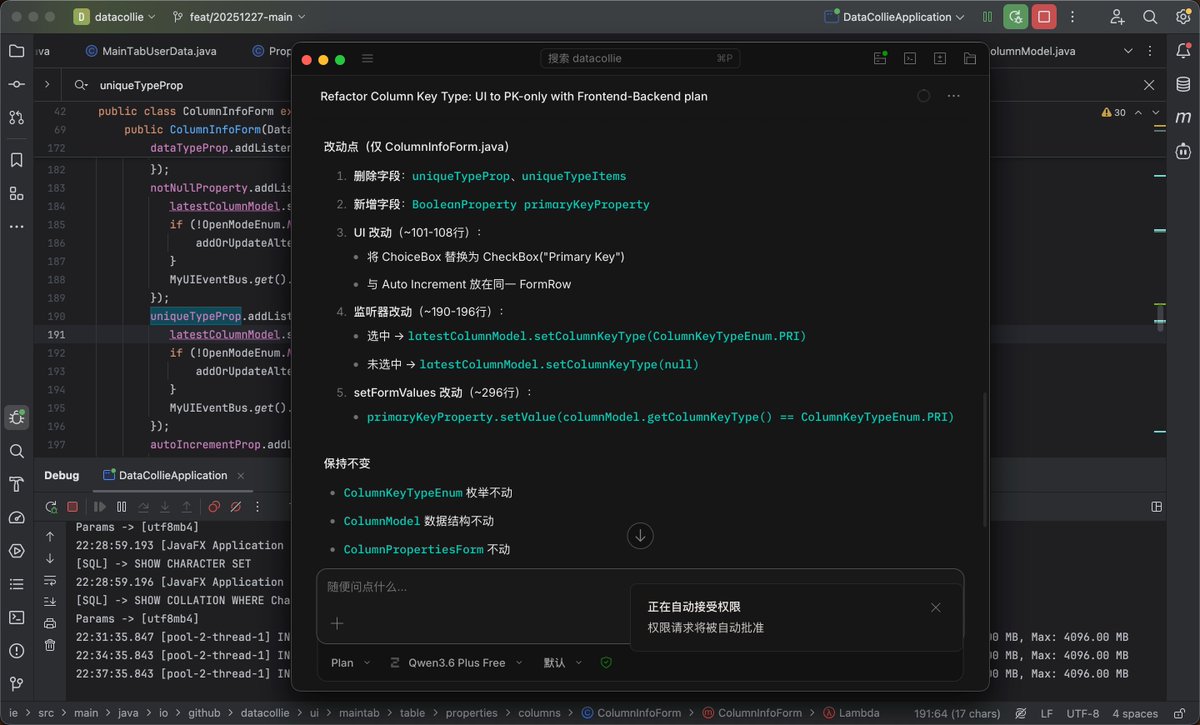1200x725 pixels.
Task: Click the main toolbar red Stop button
Action: point(1044,17)
